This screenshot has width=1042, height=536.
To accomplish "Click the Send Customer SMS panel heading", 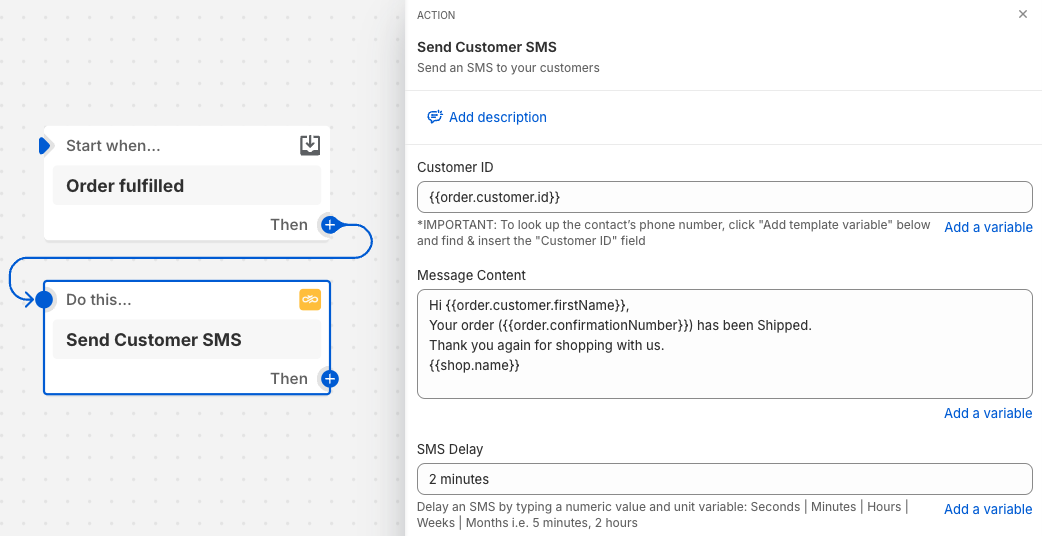I will [x=486, y=47].
